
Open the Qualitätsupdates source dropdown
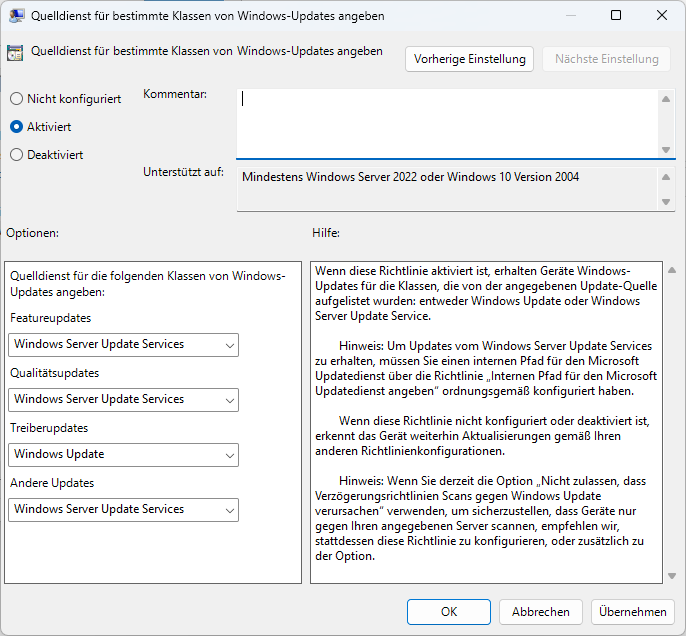coord(123,400)
